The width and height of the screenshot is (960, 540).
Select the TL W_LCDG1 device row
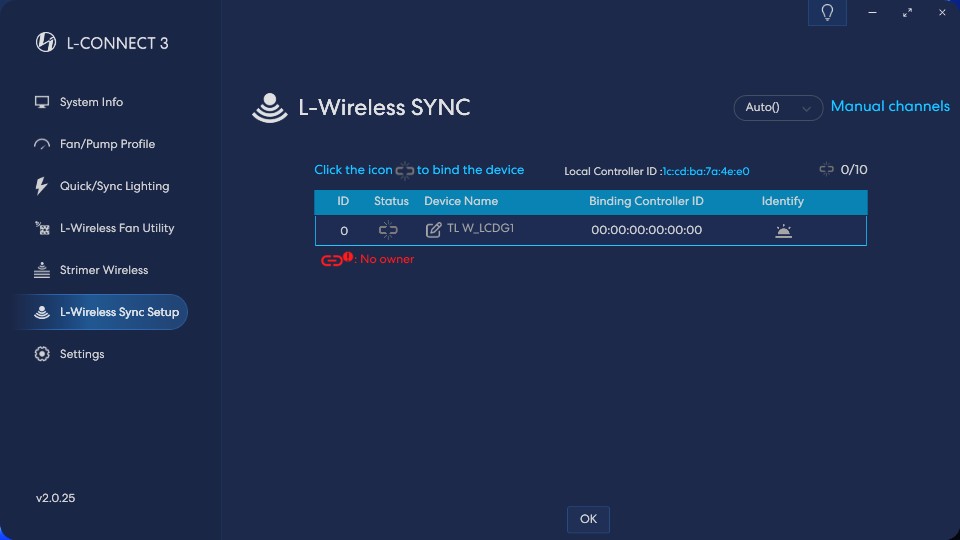pos(590,230)
